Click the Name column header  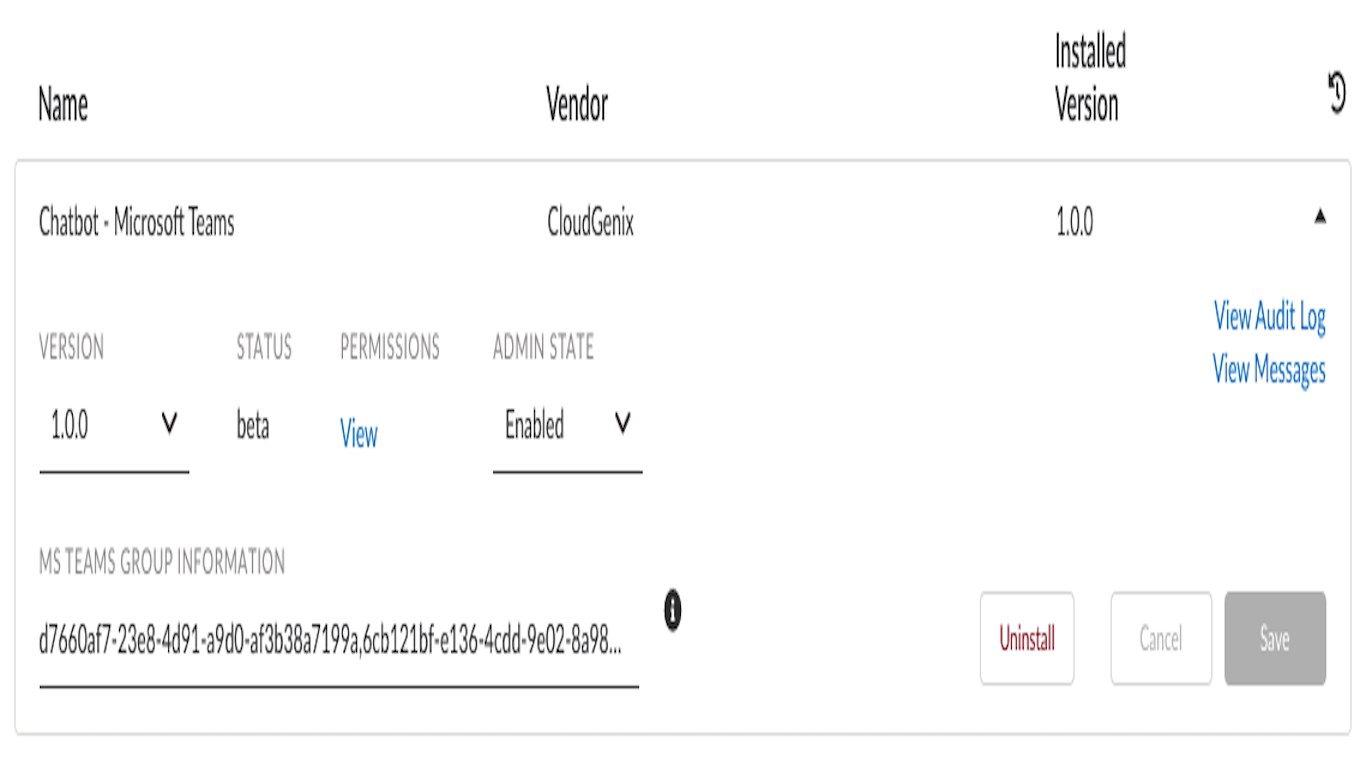pyautogui.click(x=63, y=104)
